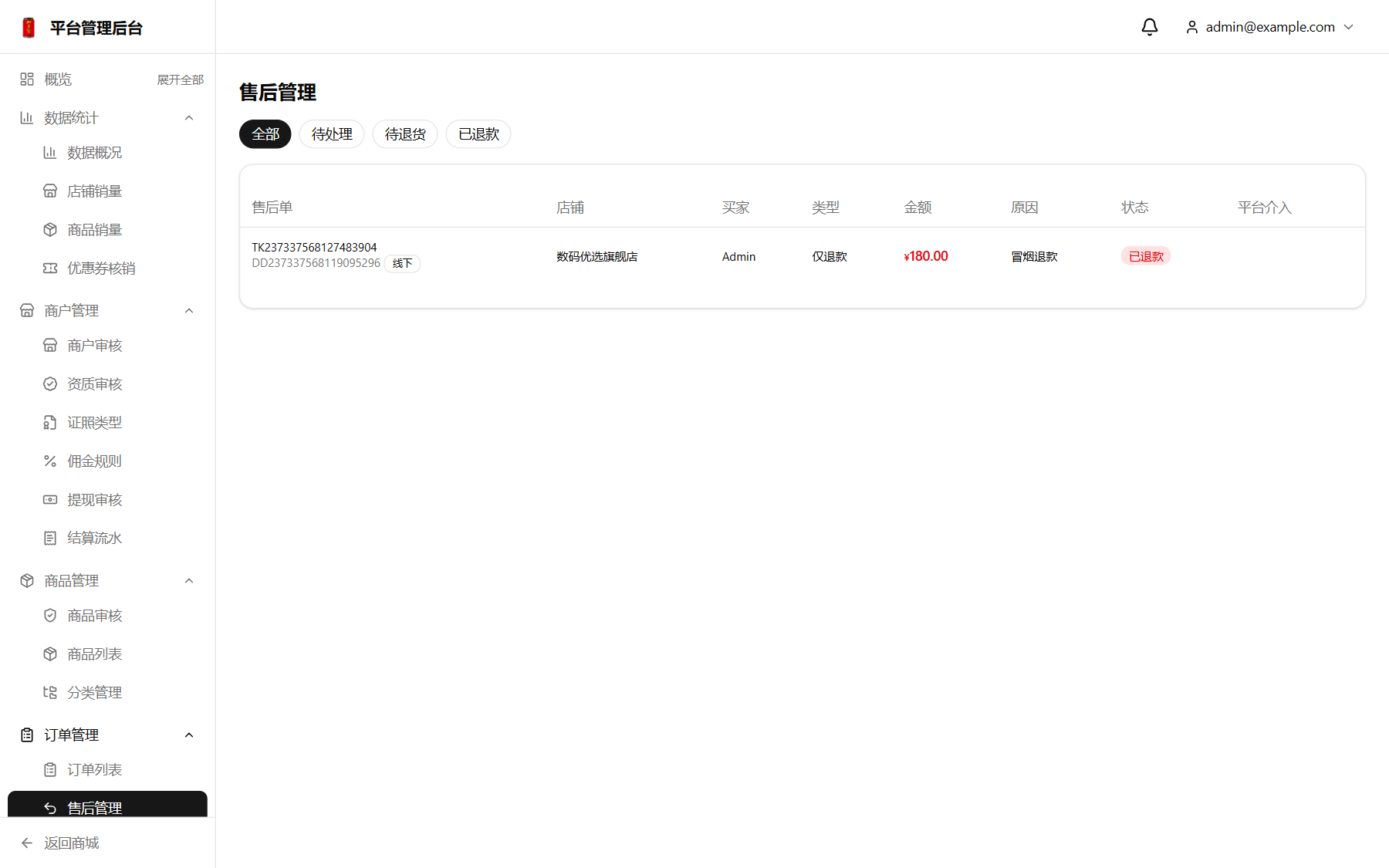Image resolution: width=1389 pixels, height=868 pixels.
Task: Click 返回商城 link
Action: pyautogui.click(x=72, y=843)
